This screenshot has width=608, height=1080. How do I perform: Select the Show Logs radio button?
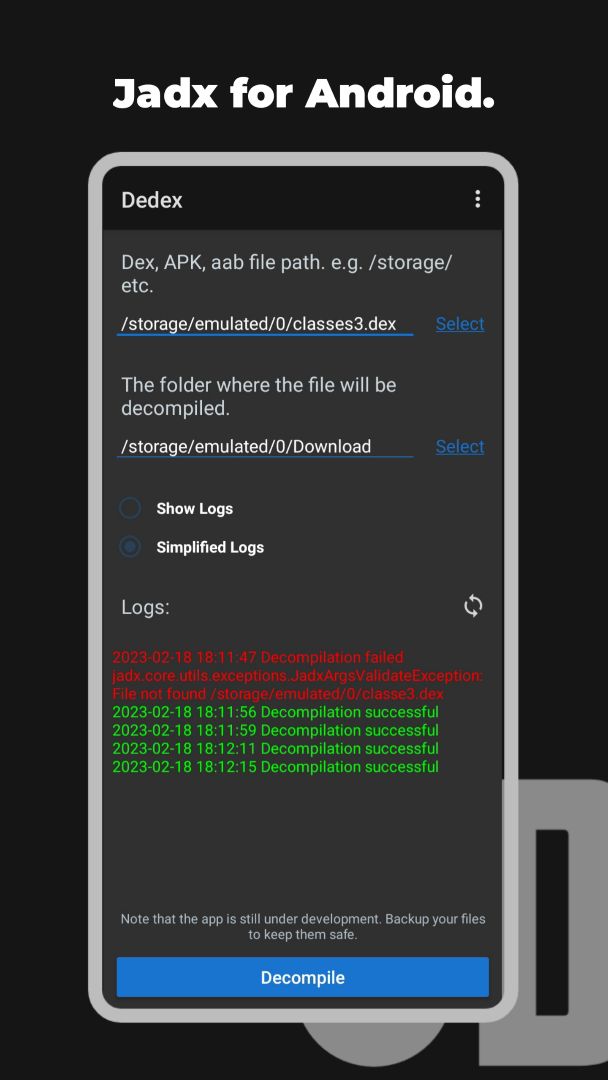click(x=130, y=508)
